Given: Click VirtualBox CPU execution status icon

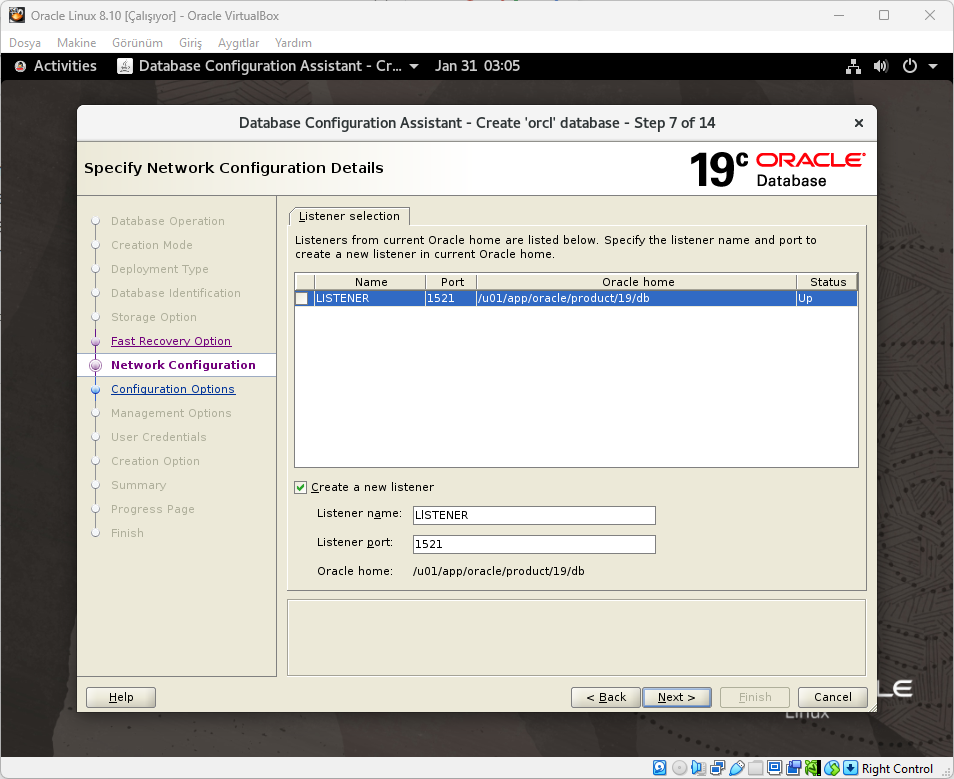Looking at the screenshot, I should pyautogui.click(x=812, y=768).
